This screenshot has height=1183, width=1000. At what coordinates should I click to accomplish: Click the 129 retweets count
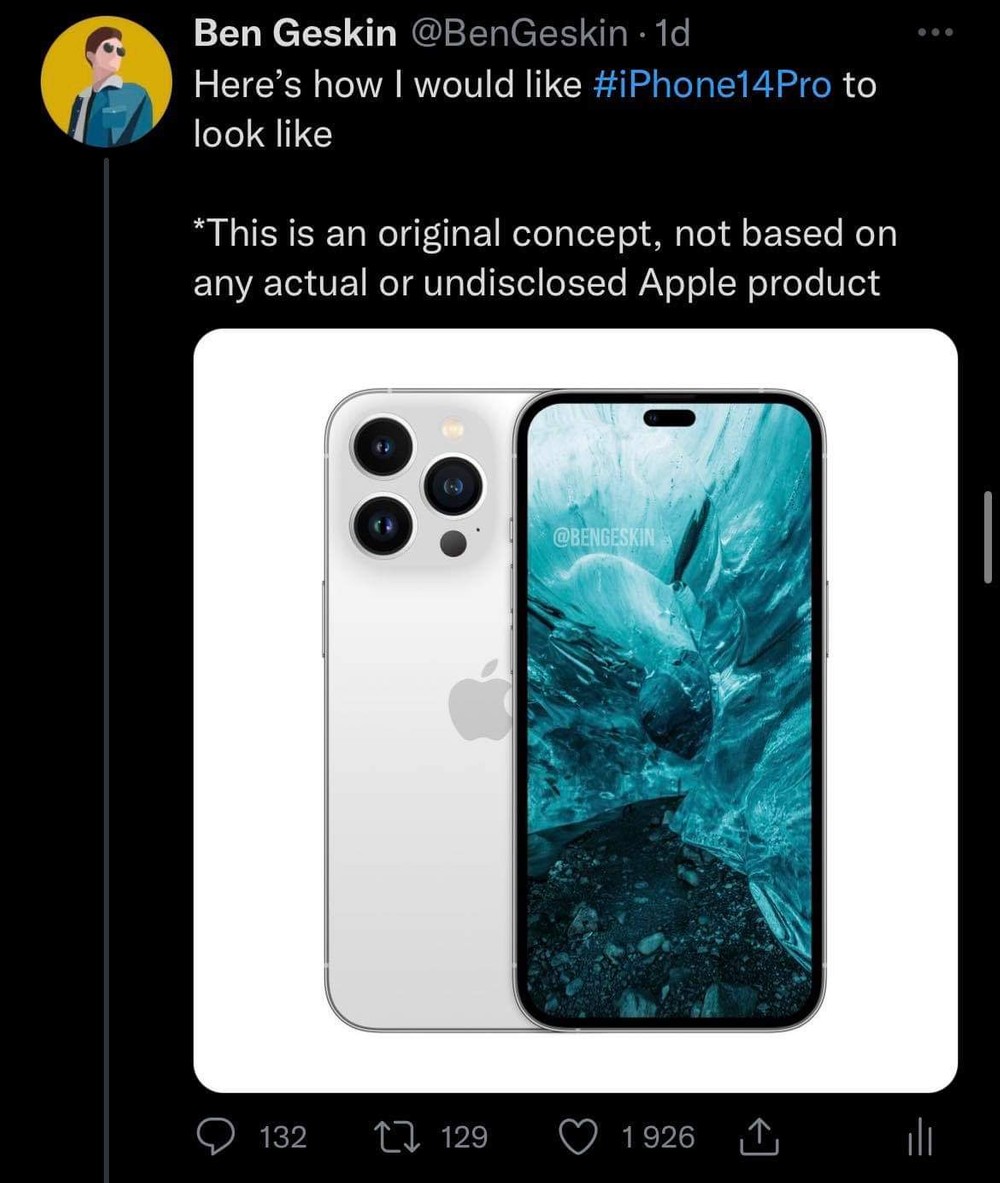tap(463, 1137)
